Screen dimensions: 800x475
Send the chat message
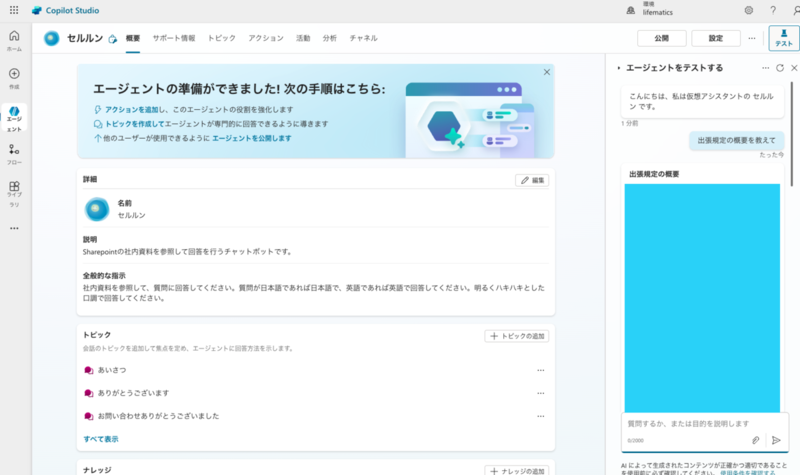pyautogui.click(x=776, y=440)
